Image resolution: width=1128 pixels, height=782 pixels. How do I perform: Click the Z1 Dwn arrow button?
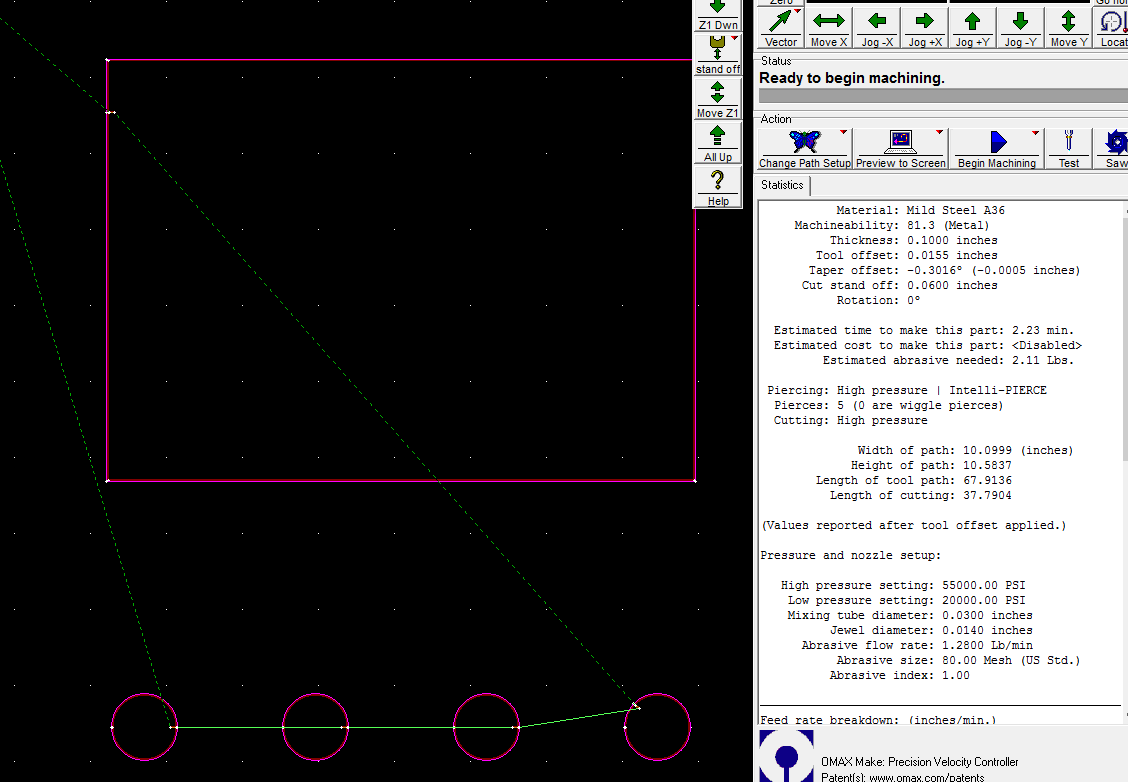(717, 15)
